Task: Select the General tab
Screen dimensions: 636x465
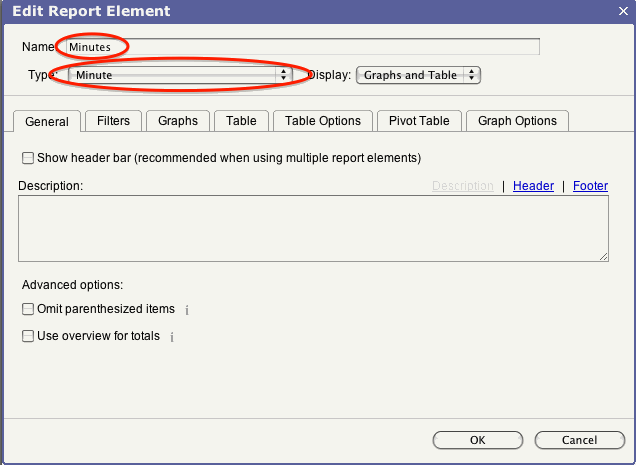Action: (46, 122)
